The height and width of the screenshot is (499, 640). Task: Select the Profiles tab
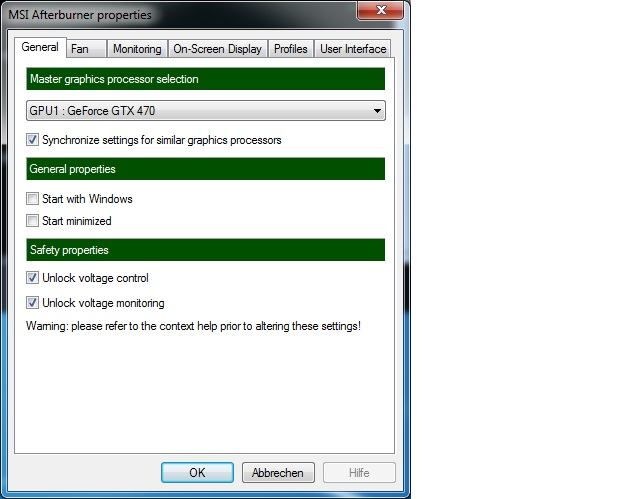(x=291, y=49)
